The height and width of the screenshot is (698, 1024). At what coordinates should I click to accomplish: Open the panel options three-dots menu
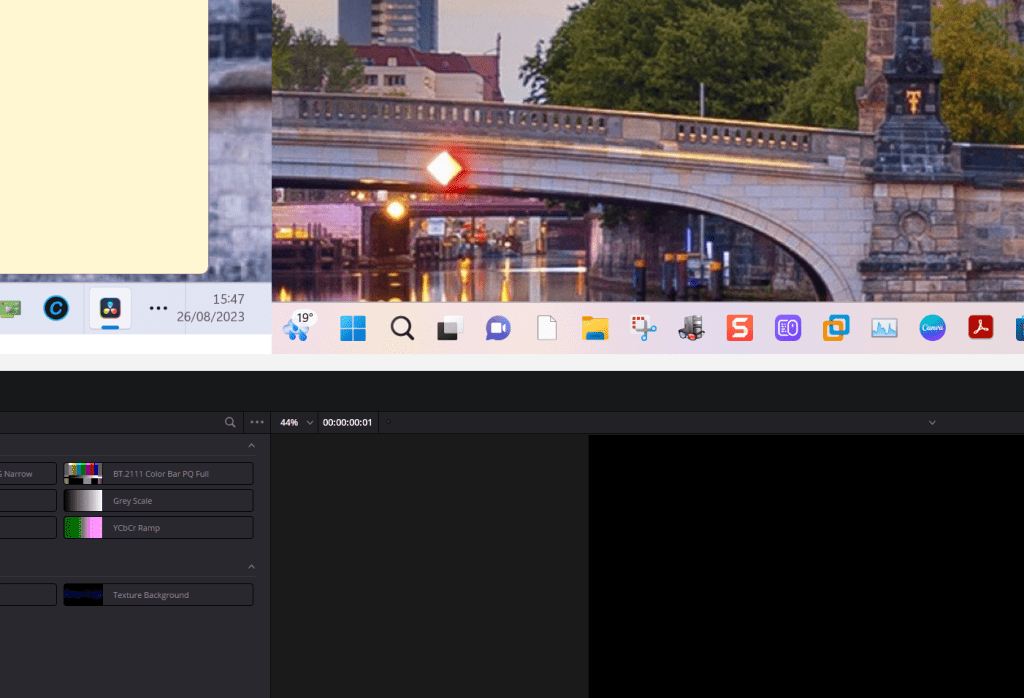click(x=257, y=422)
